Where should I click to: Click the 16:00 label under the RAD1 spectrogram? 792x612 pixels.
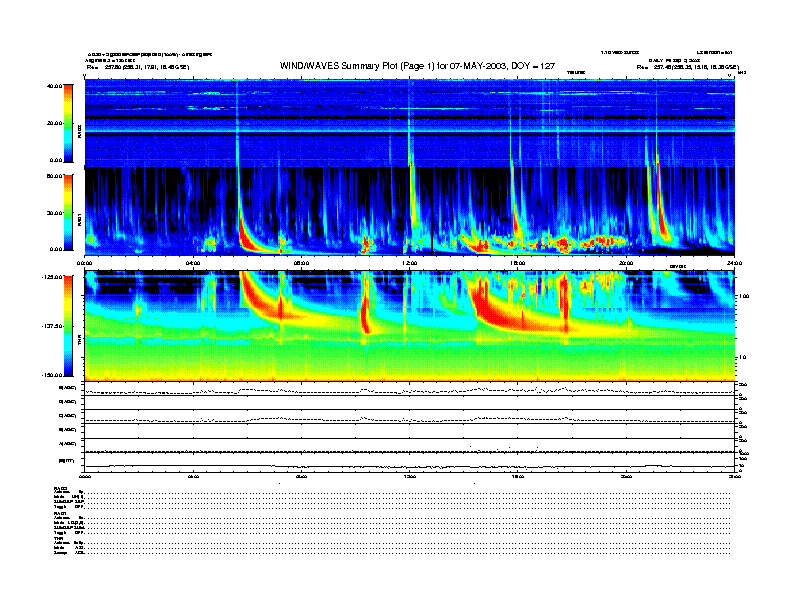[518, 263]
